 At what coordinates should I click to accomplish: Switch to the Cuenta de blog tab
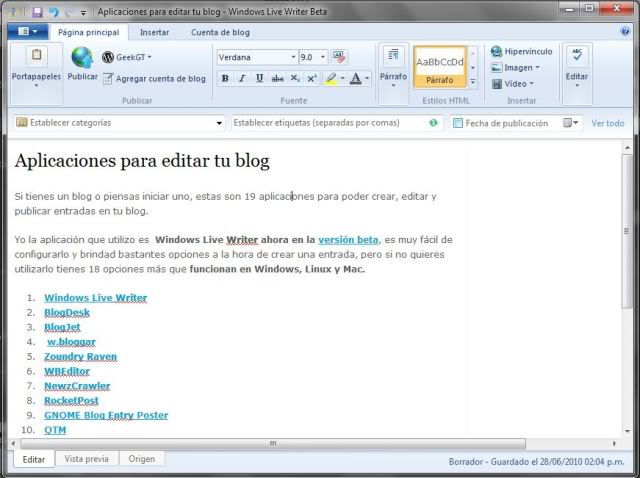point(220,32)
